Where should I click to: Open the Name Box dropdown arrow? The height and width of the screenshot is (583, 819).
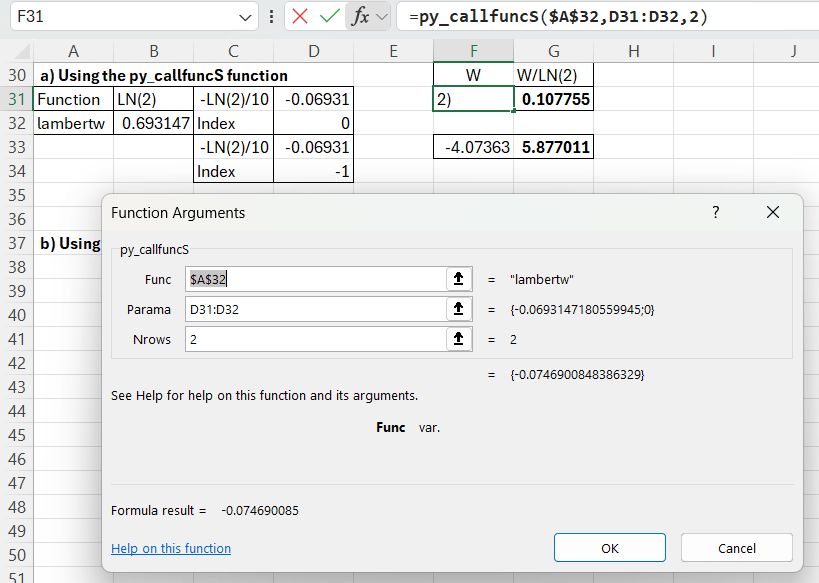point(247,17)
